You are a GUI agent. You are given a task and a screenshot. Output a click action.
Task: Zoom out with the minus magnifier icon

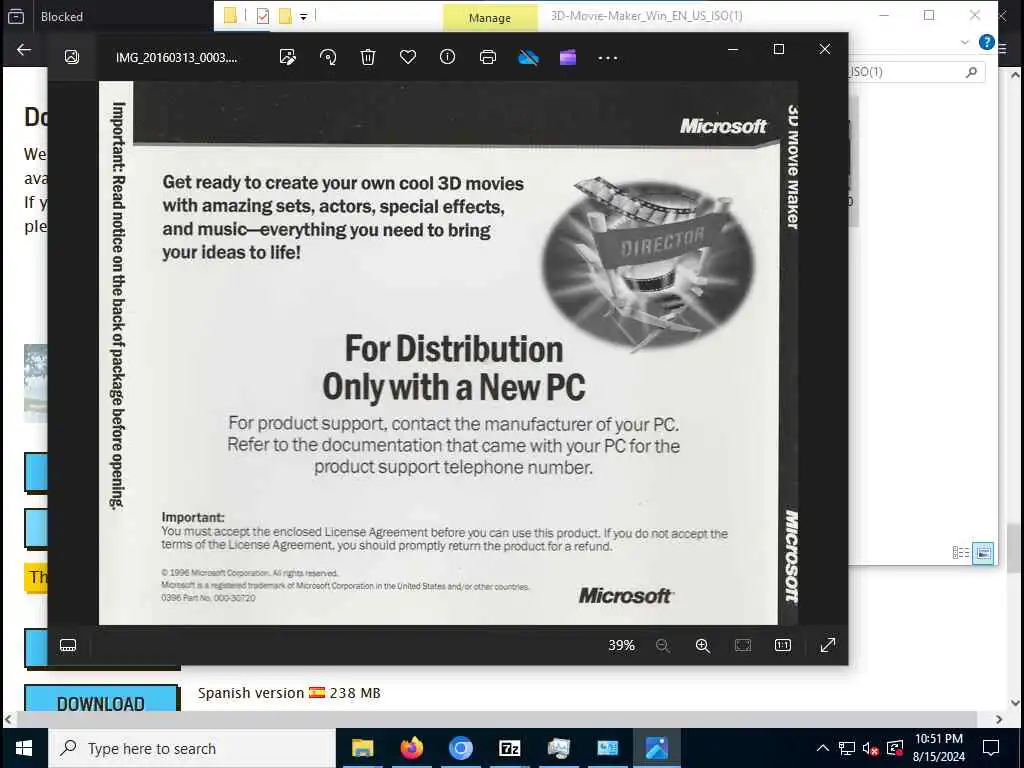coord(662,645)
